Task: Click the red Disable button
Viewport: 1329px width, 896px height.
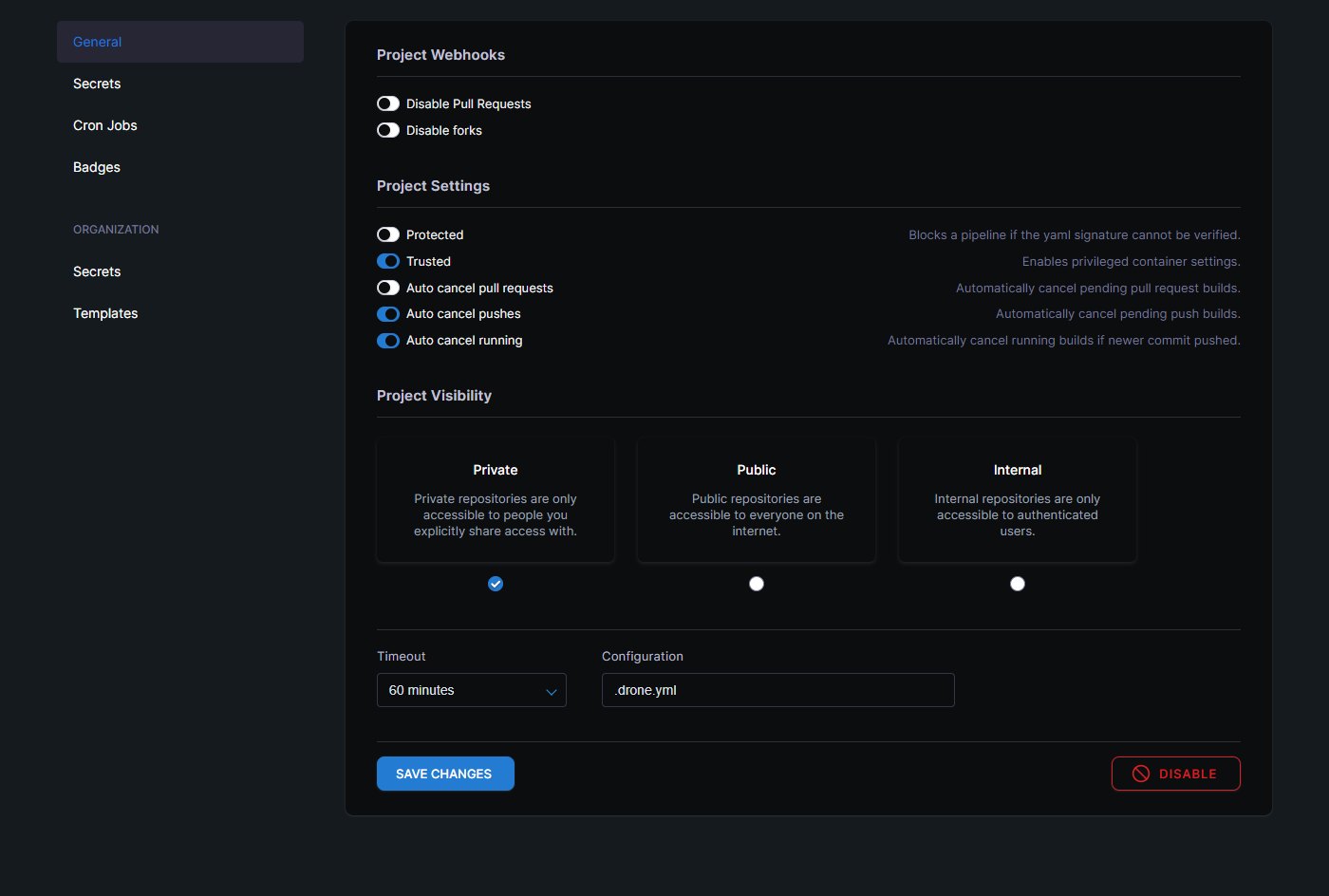Action: tap(1175, 774)
